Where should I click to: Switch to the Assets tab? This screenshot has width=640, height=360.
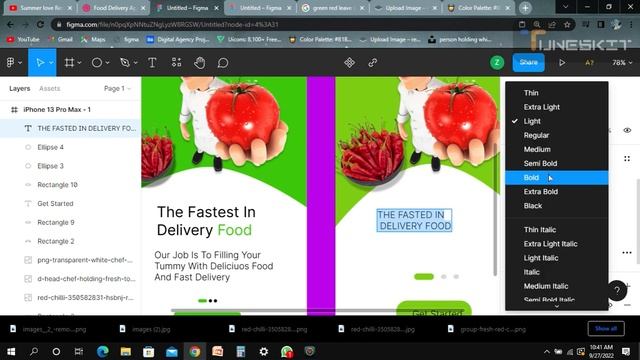point(50,88)
